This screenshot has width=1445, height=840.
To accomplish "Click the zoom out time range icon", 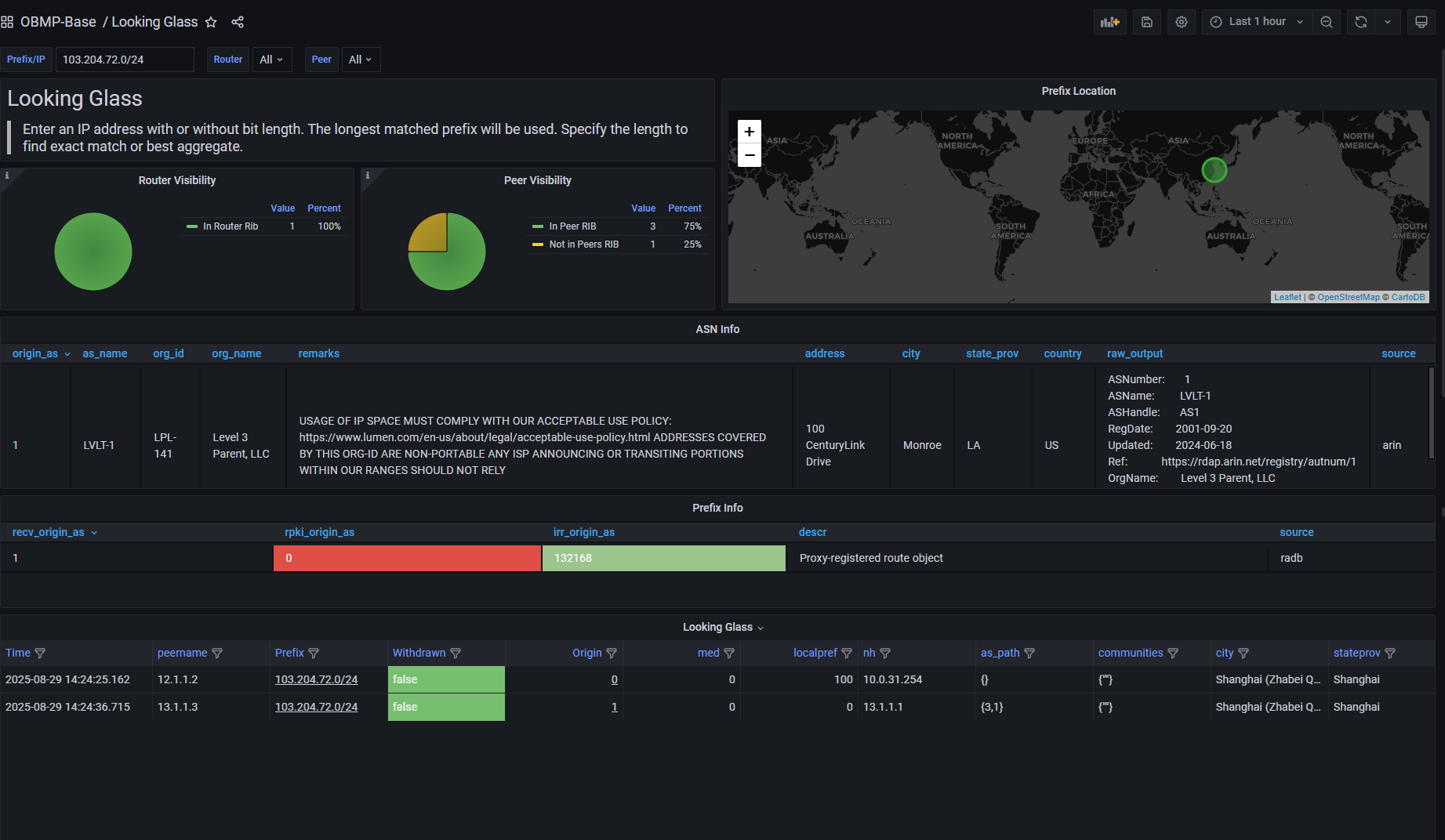I will (x=1327, y=22).
